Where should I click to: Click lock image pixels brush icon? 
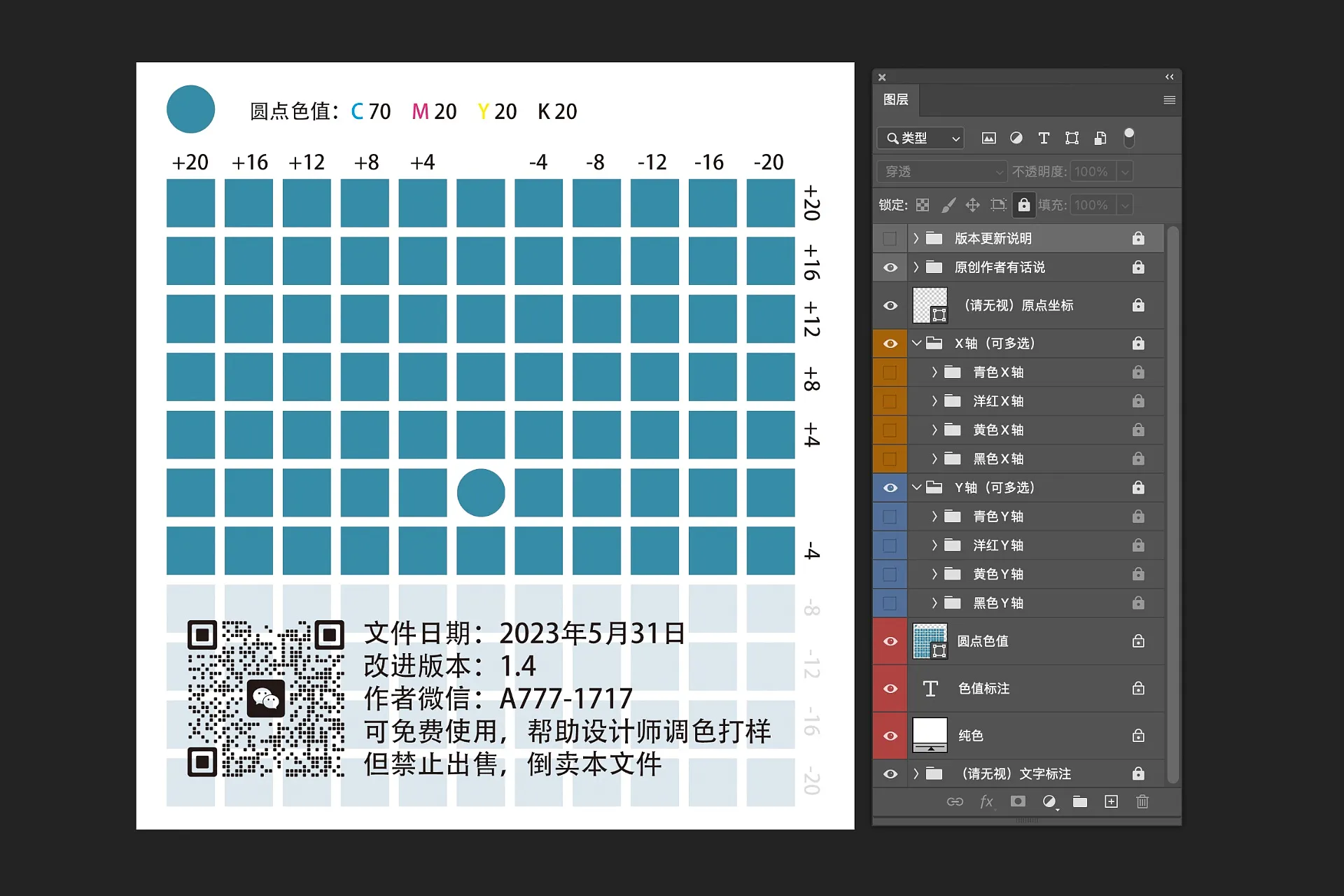click(x=948, y=205)
